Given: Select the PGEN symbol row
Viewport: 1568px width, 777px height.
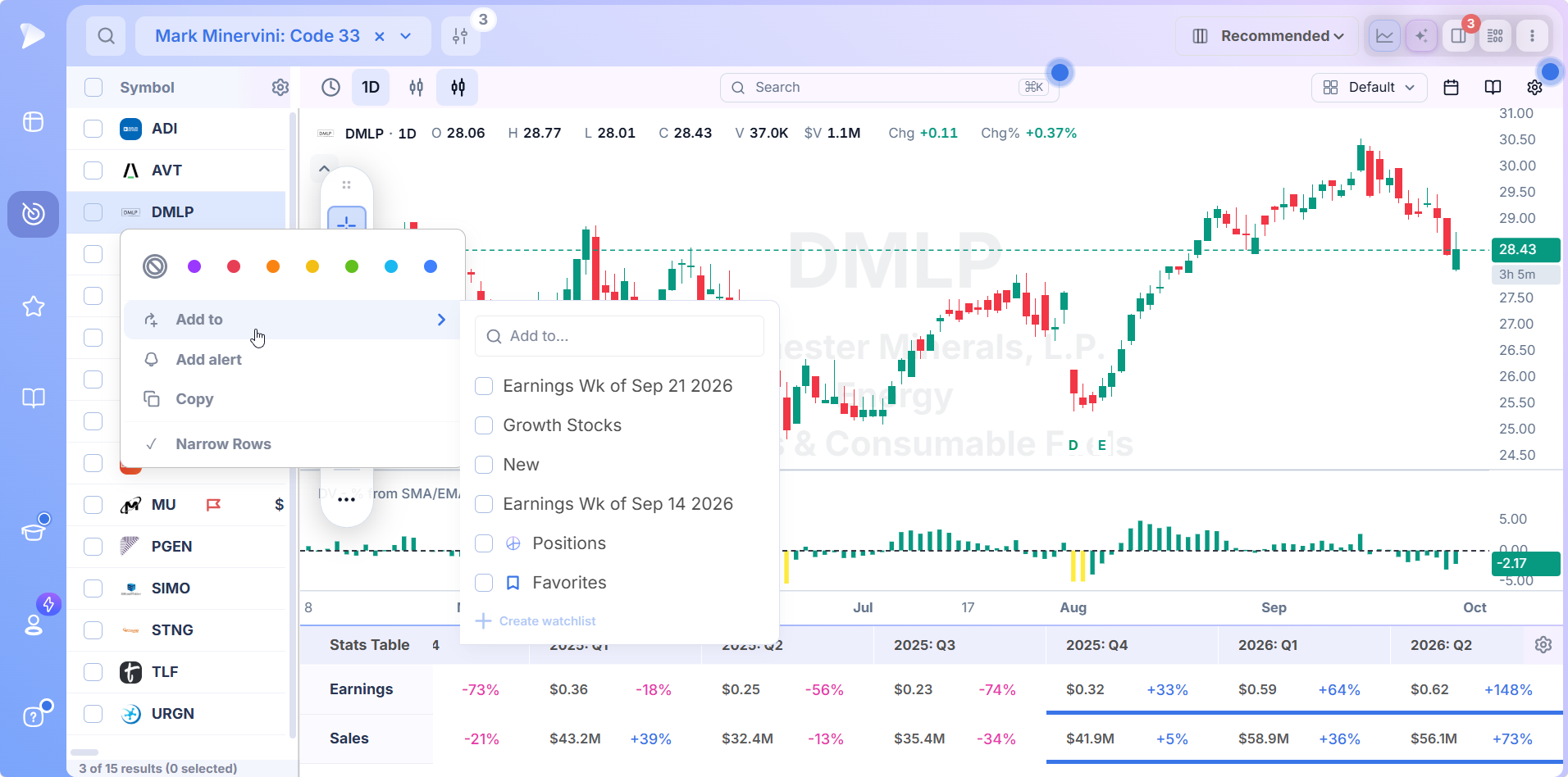Looking at the screenshot, I should 177,547.
